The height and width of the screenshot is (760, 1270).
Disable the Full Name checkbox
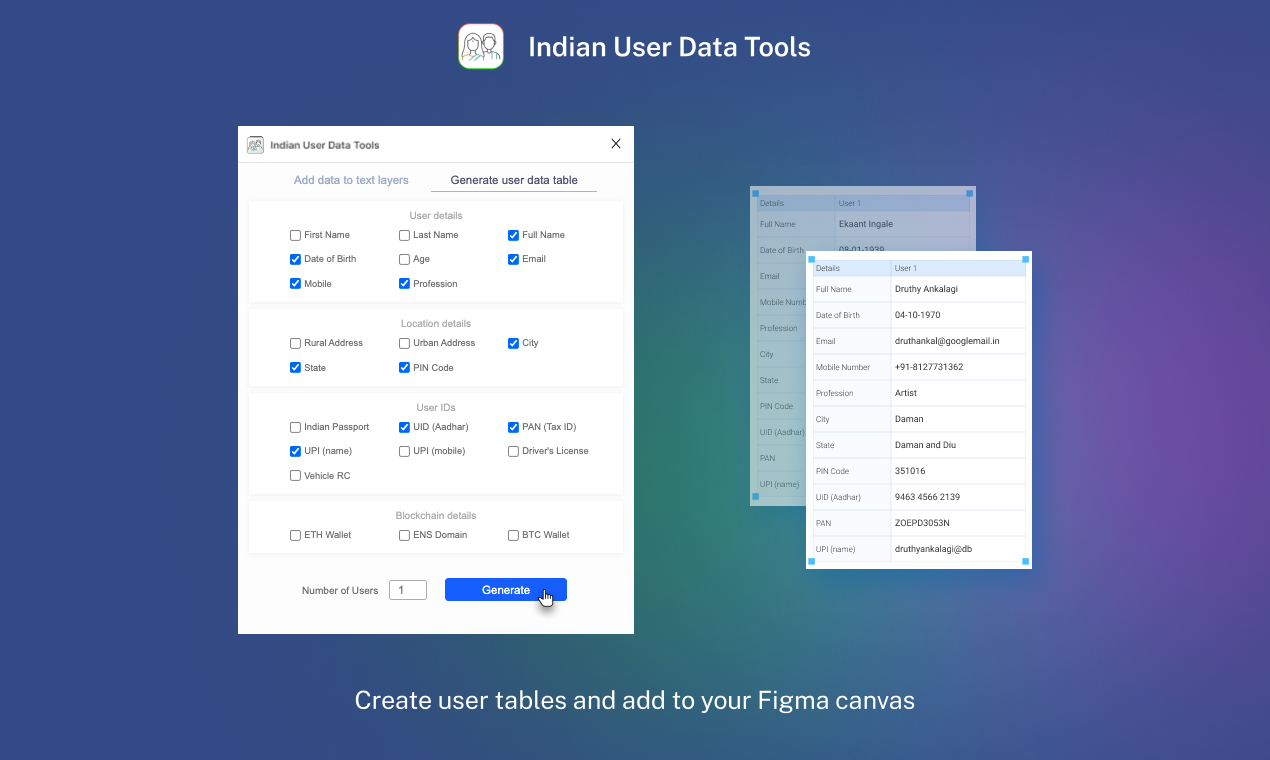point(512,234)
